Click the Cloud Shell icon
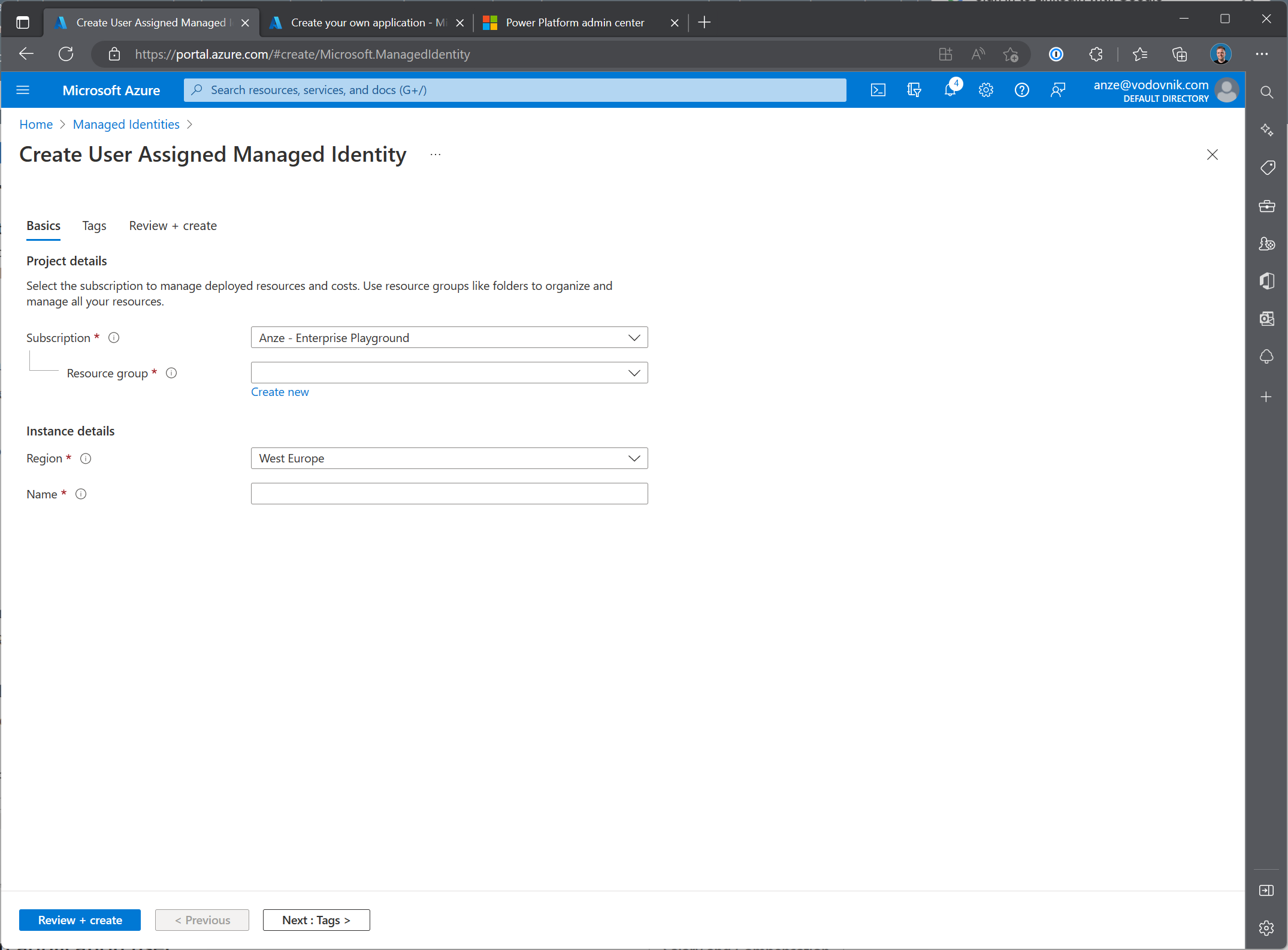Screen dimensions: 1288x950 876,90
